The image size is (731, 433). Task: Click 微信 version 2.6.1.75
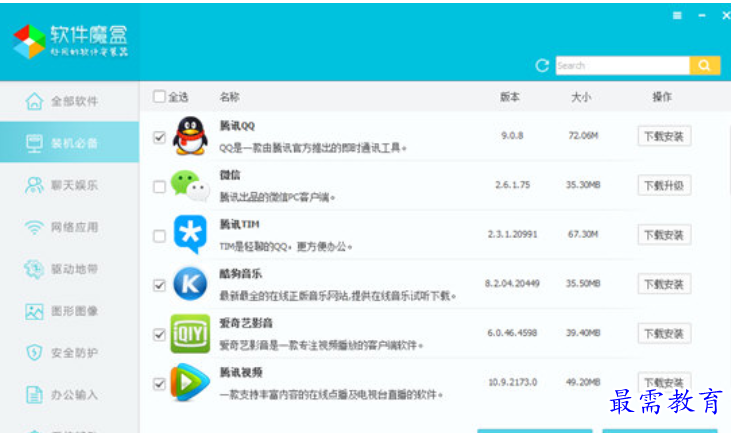(x=512, y=185)
